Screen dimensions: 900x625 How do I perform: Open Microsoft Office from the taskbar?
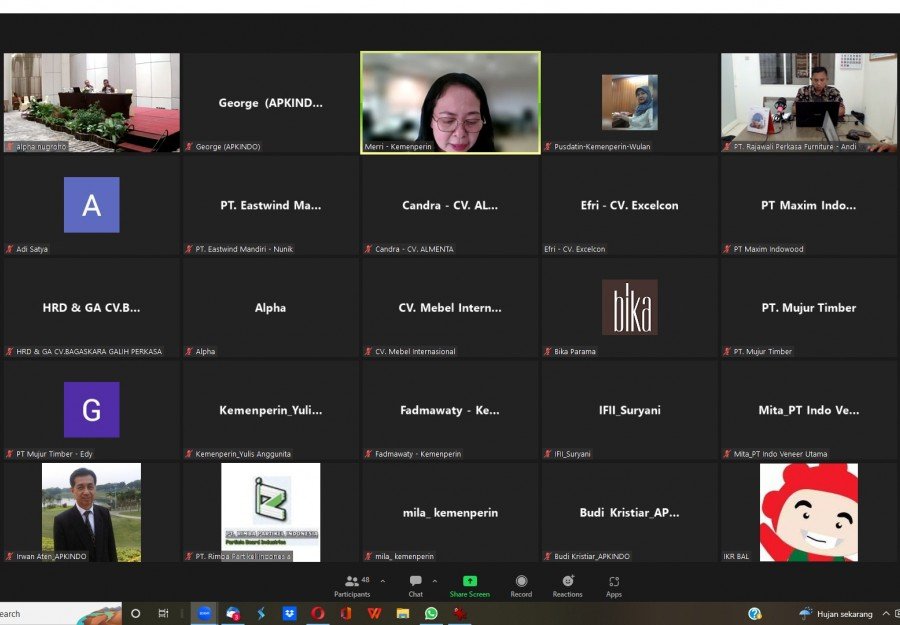coord(346,614)
